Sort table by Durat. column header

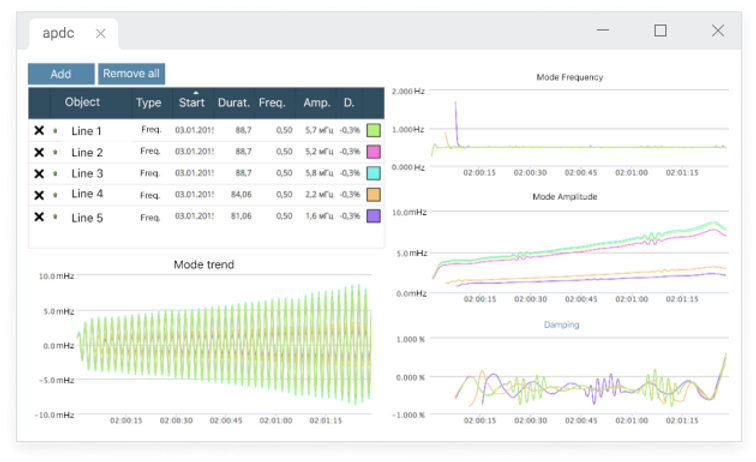pyautogui.click(x=234, y=103)
